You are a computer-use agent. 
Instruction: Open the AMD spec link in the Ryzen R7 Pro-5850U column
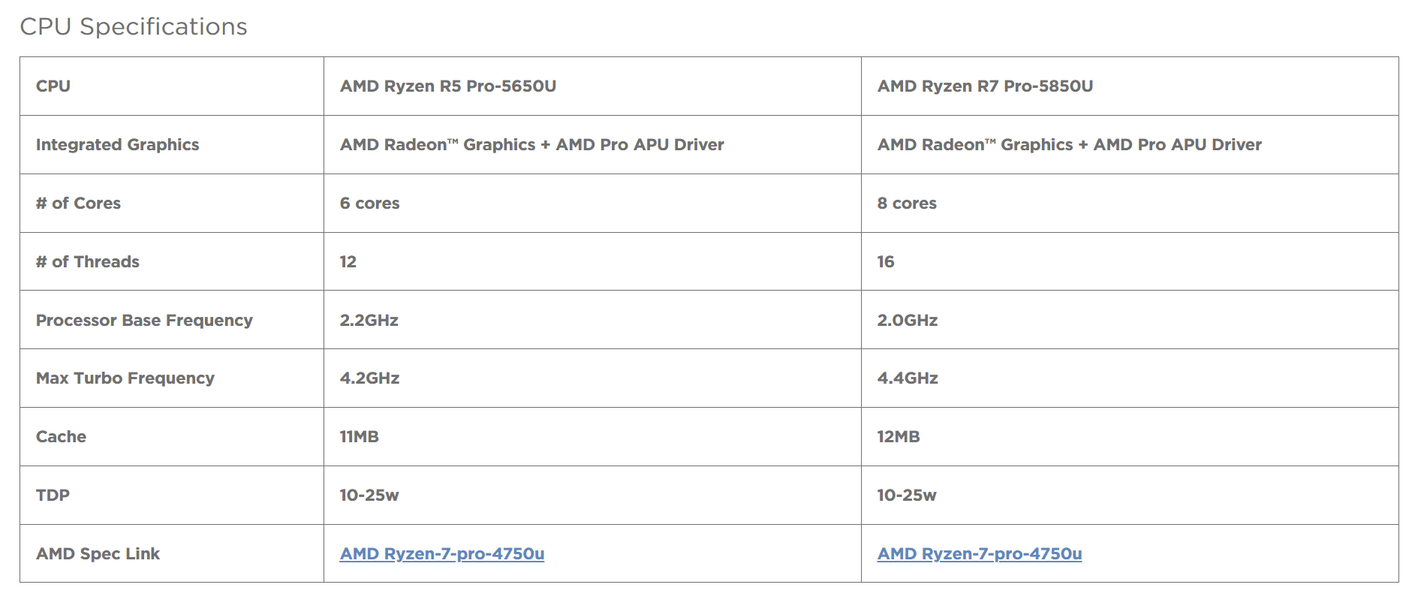(x=979, y=554)
